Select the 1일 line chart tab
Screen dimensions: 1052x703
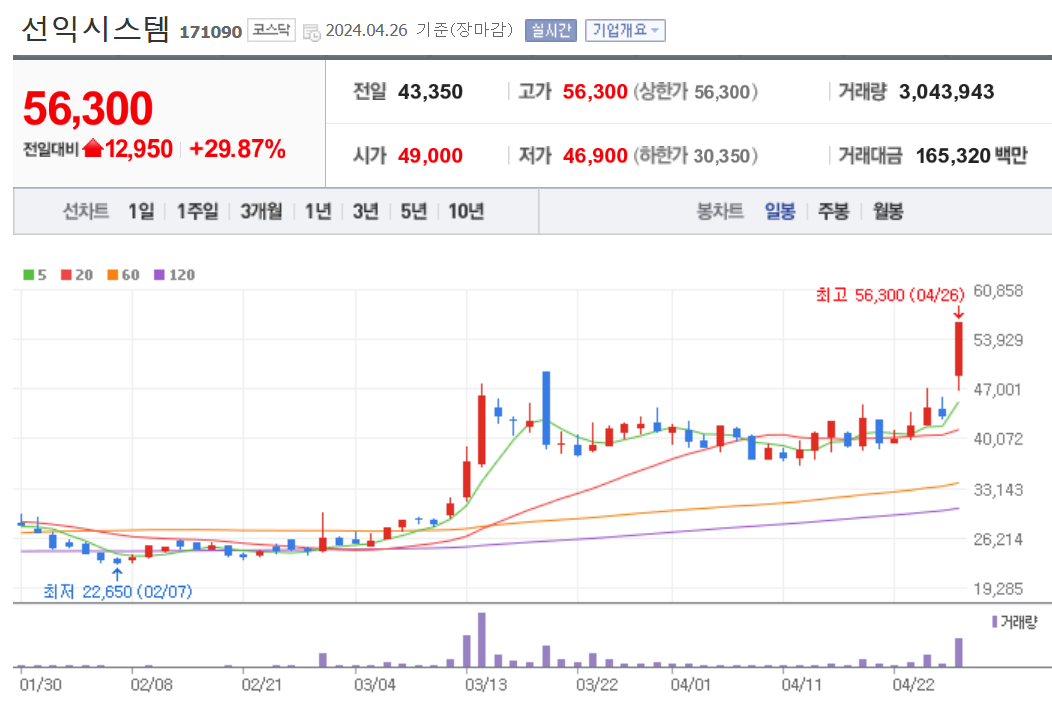pyautogui.click(x=141, y=211)
